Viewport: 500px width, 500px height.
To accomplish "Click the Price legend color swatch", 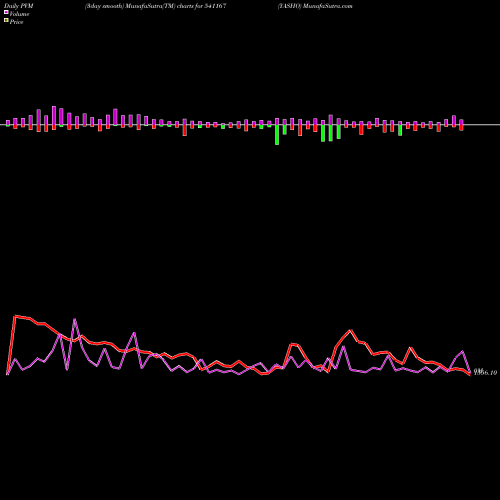I will point(6,21).
